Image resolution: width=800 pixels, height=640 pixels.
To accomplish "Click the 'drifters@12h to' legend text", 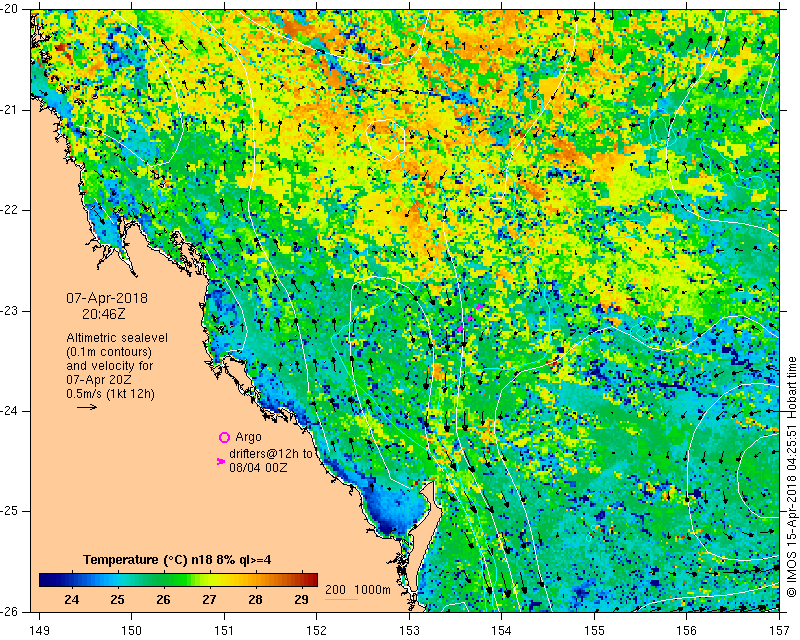I will click(270, 454).
